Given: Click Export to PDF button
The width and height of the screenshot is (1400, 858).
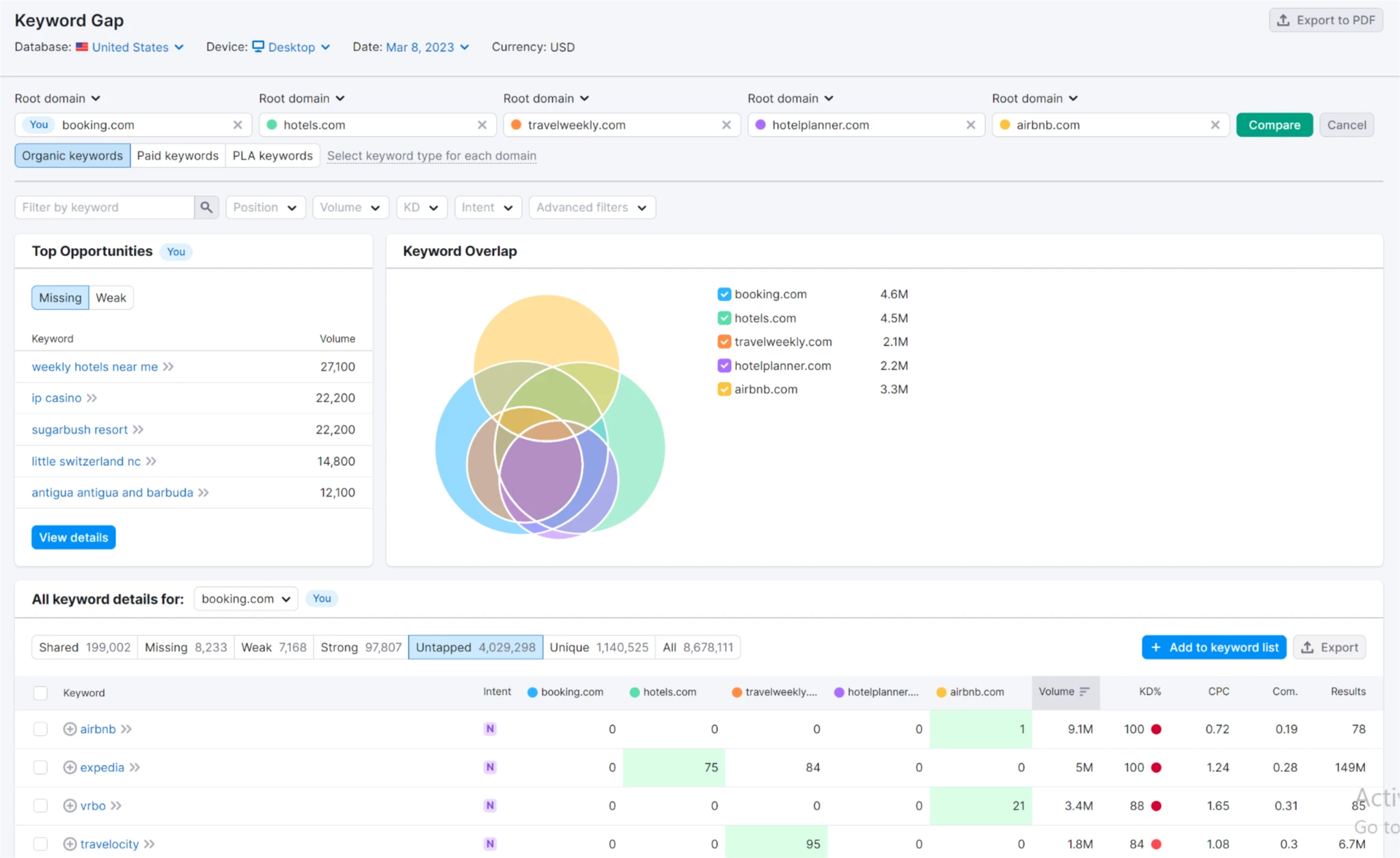Looking at the screenshot, I should pos(1326,20).
